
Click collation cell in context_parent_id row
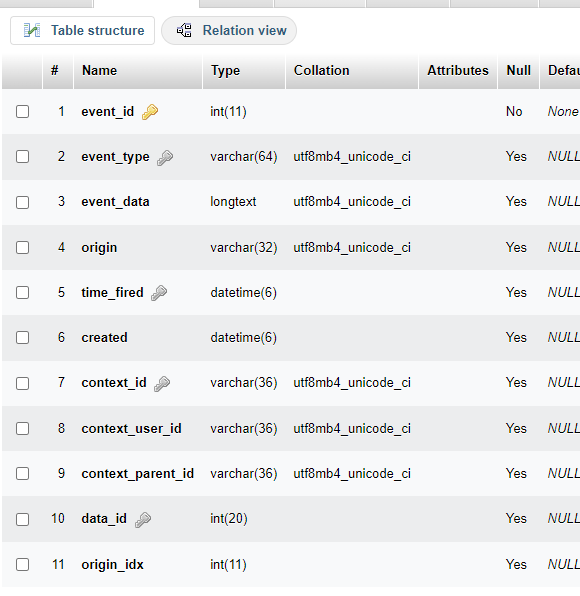352,474
